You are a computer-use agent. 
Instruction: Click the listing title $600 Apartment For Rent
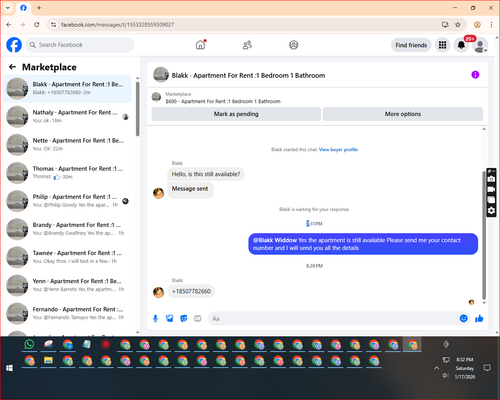(223, 101)
